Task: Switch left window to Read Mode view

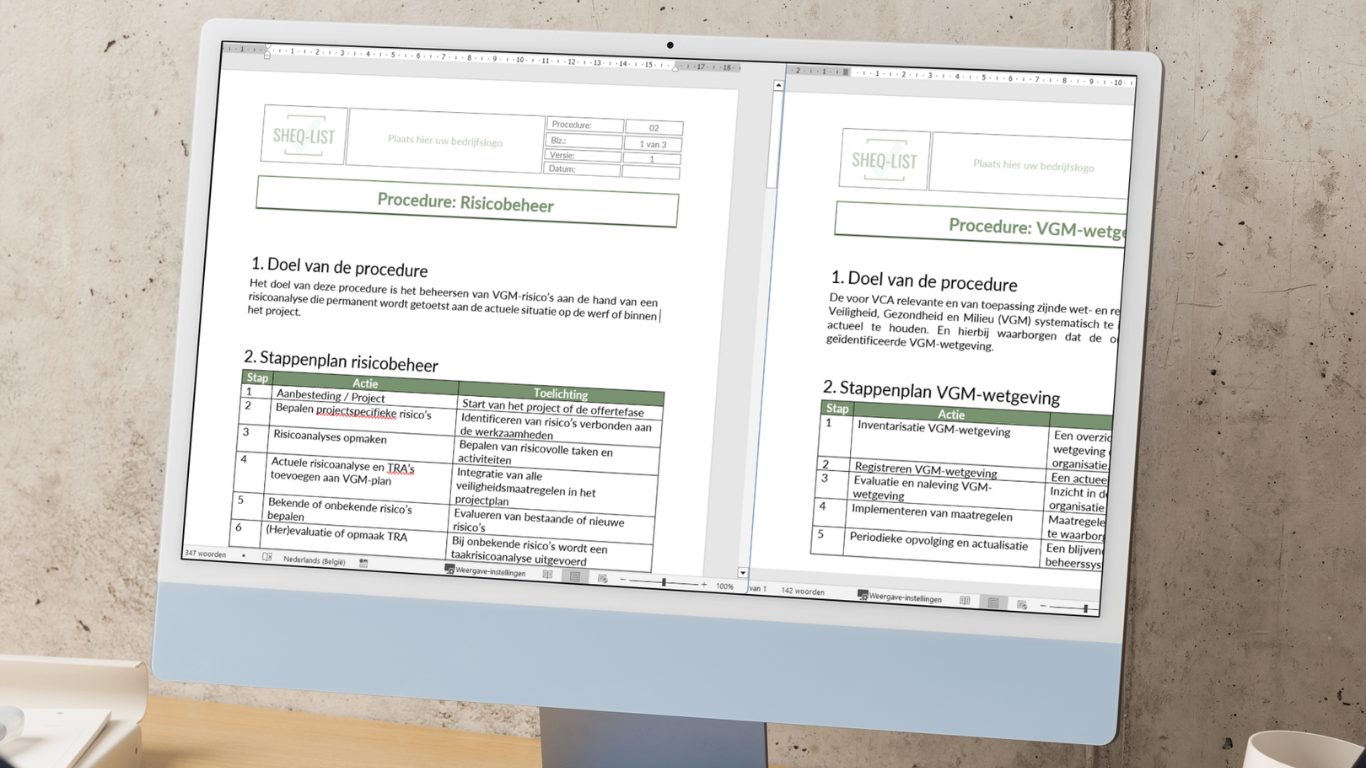Action: tap(546, 575)
